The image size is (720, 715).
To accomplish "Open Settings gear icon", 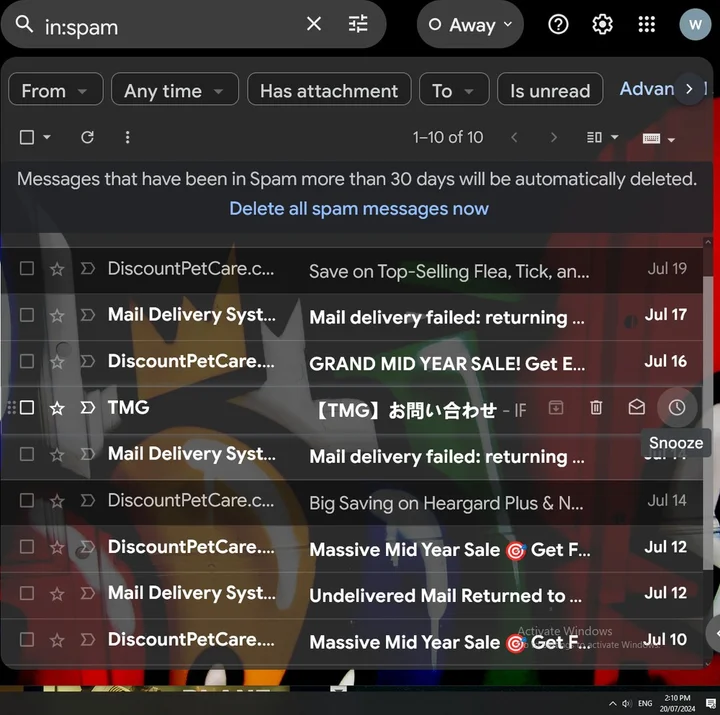I will [x=602, y=24].
